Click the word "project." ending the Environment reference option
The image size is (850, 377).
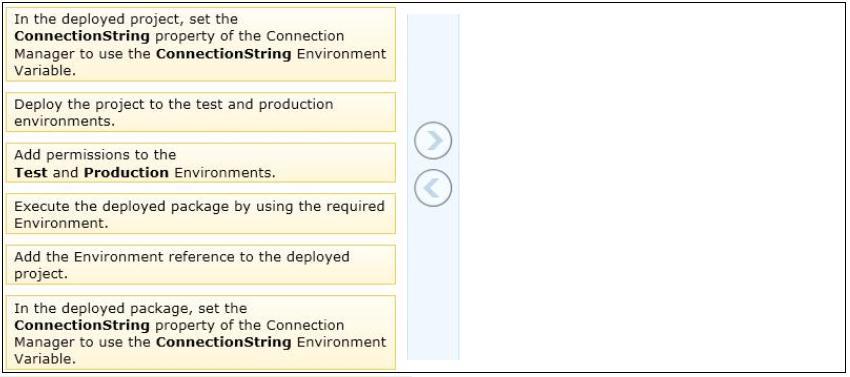click(x=41, y=274)
